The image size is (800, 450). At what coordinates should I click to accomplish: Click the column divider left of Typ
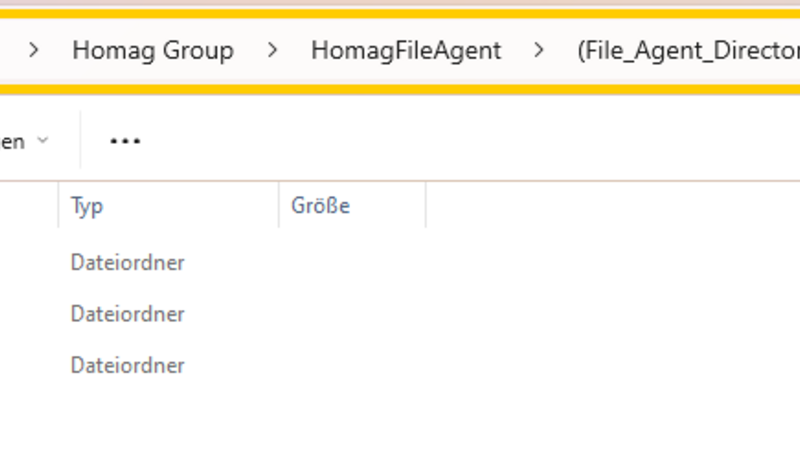[58, 206]
